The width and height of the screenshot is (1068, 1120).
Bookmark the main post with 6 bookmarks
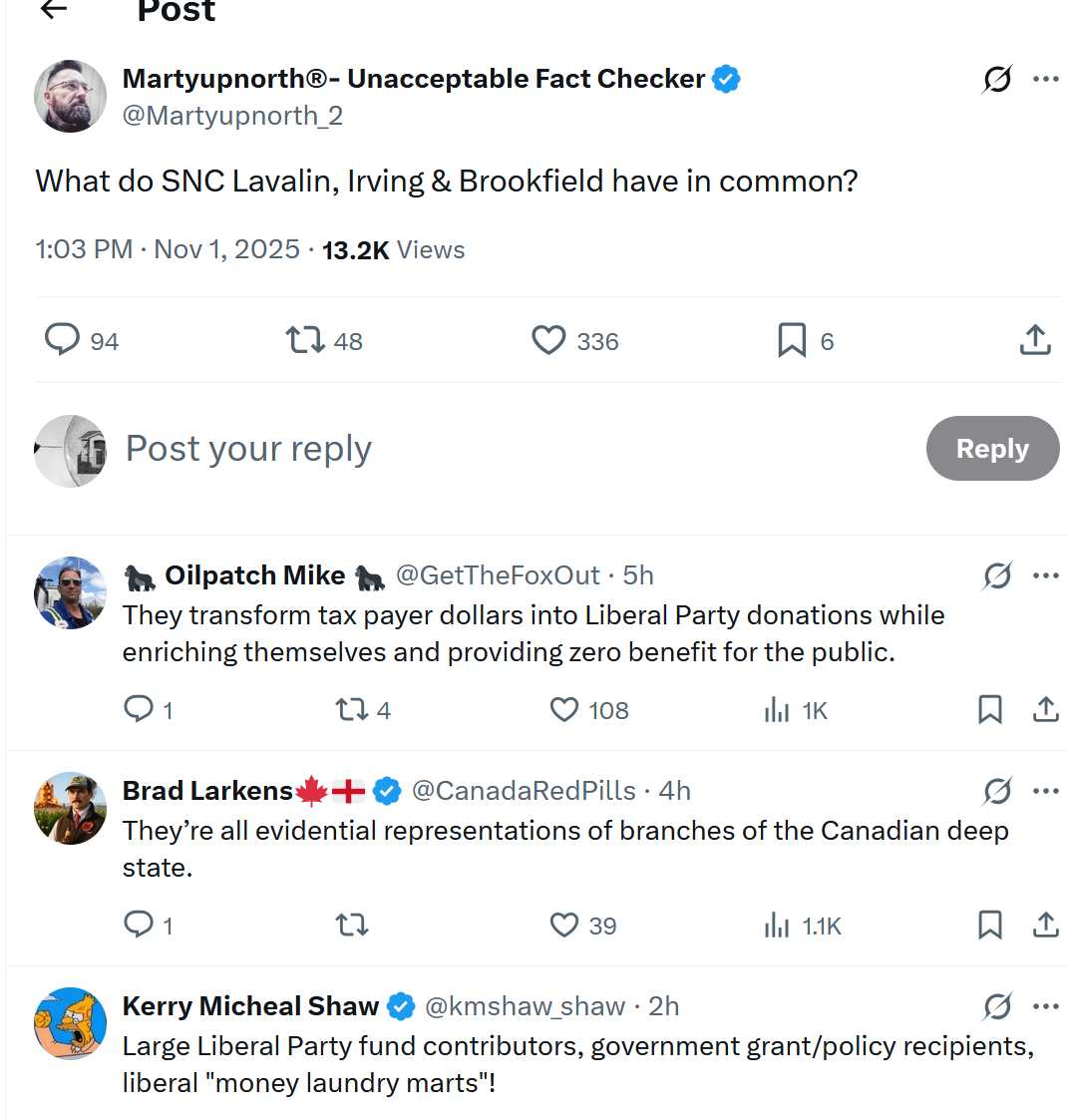pos(792,340)
